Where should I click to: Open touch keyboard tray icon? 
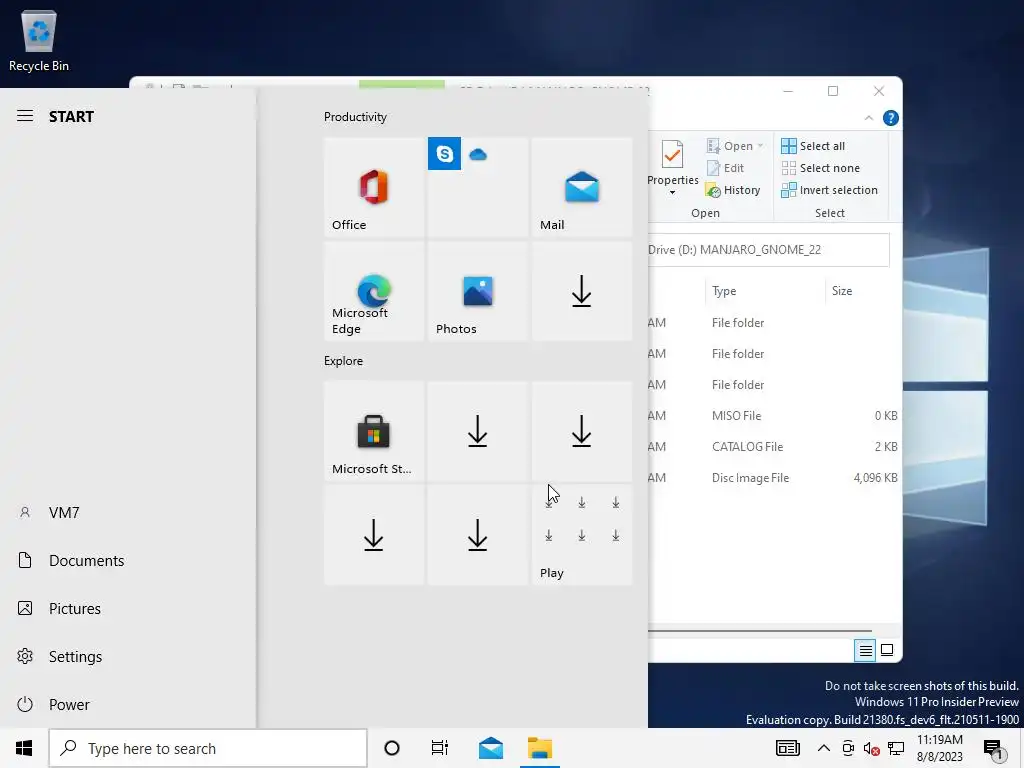[x=788, y=748]
